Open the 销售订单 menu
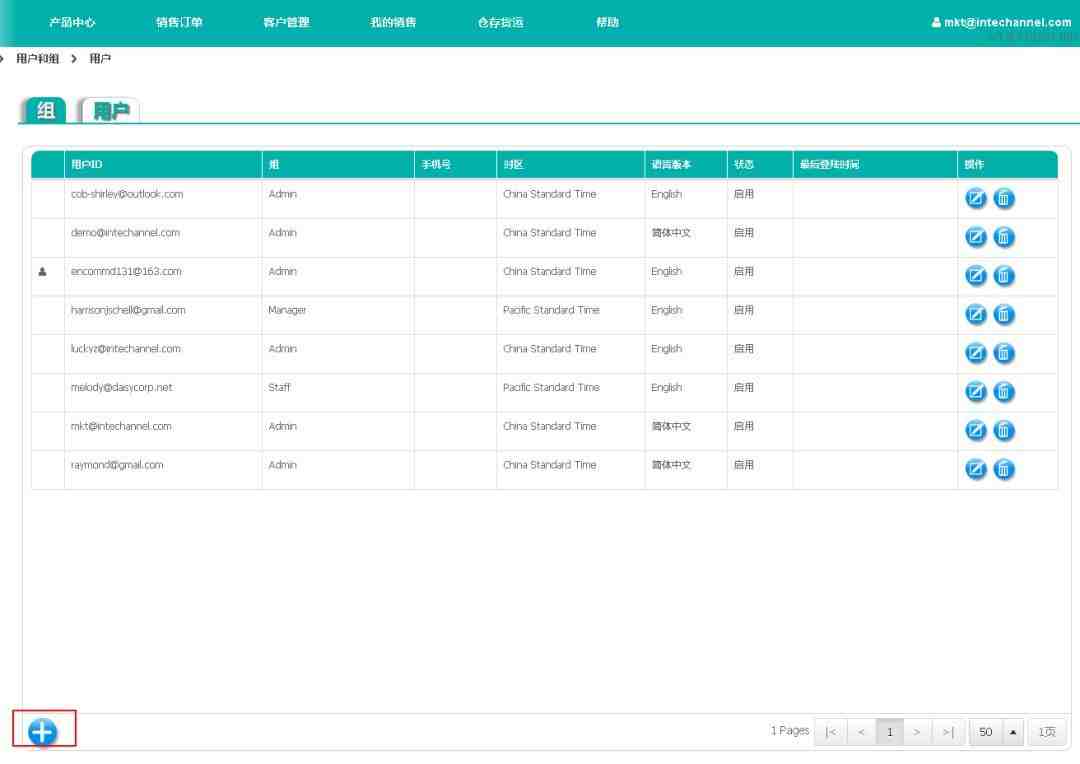The width and height of the screenshot is (1080, 764). pos(179,23)
